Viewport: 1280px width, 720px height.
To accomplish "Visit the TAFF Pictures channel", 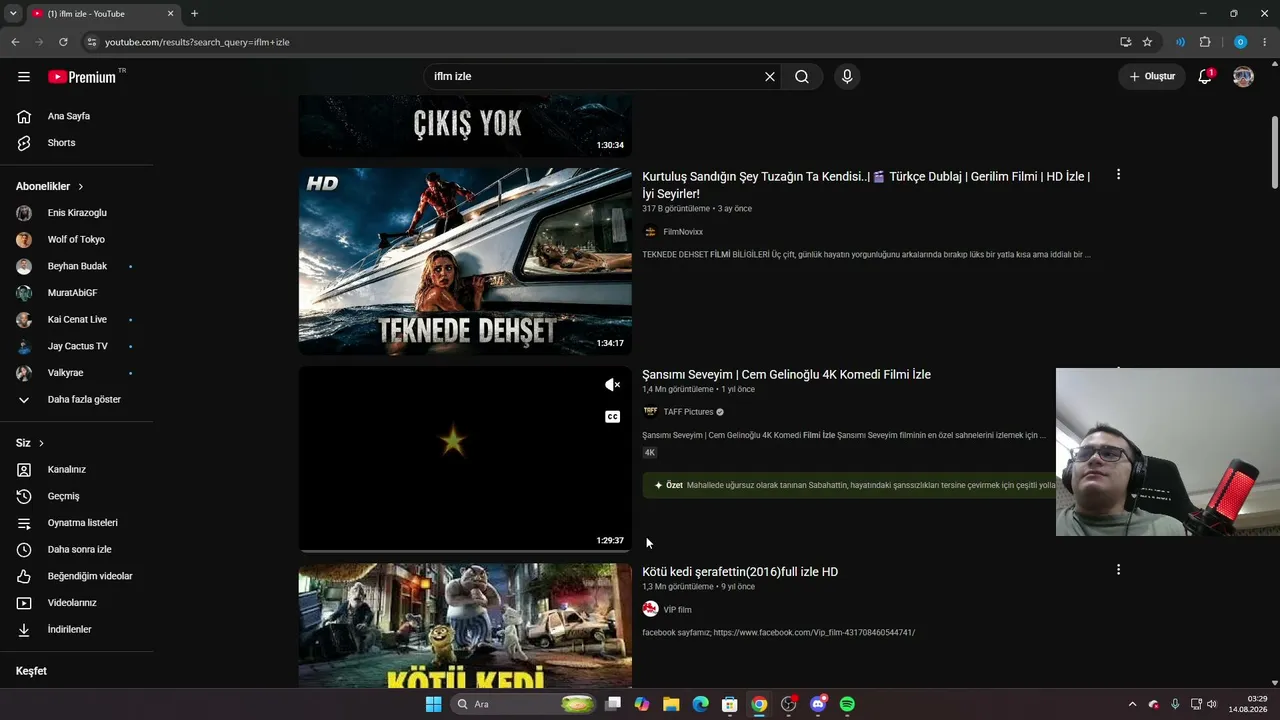I will click(x=688, y=412).
